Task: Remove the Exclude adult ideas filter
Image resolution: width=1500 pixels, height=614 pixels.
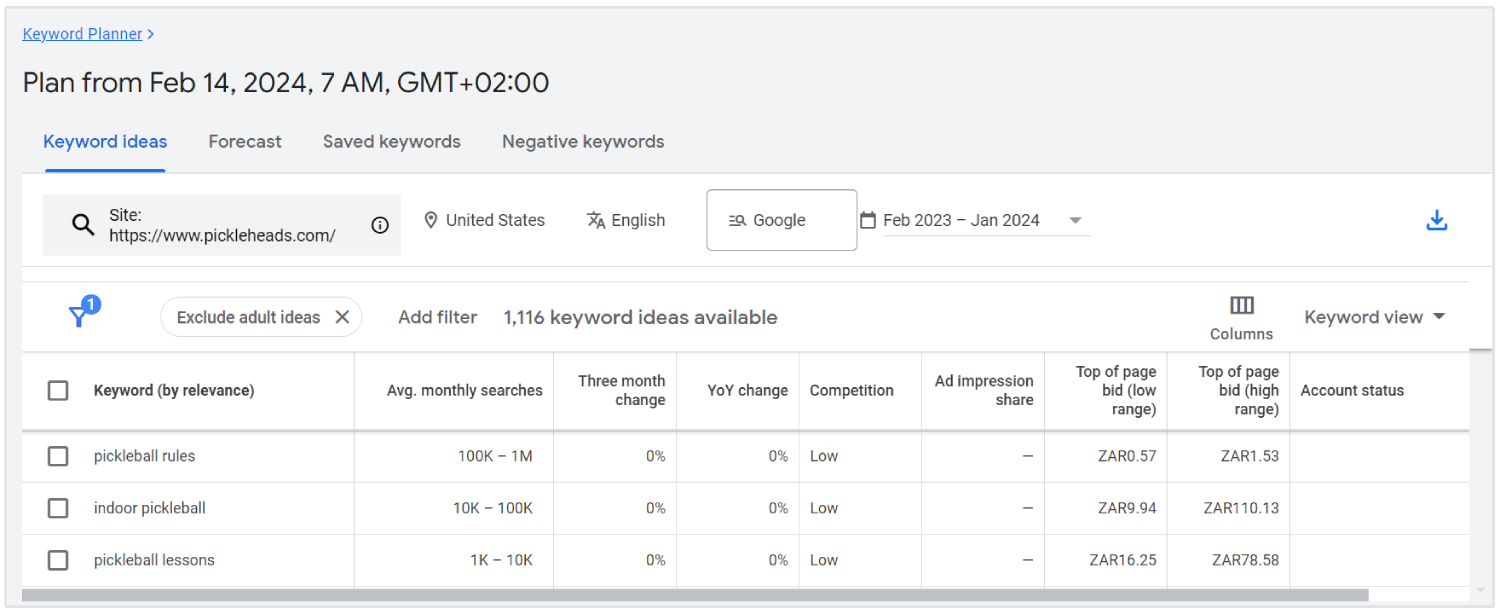Action: tap(342, 317)
